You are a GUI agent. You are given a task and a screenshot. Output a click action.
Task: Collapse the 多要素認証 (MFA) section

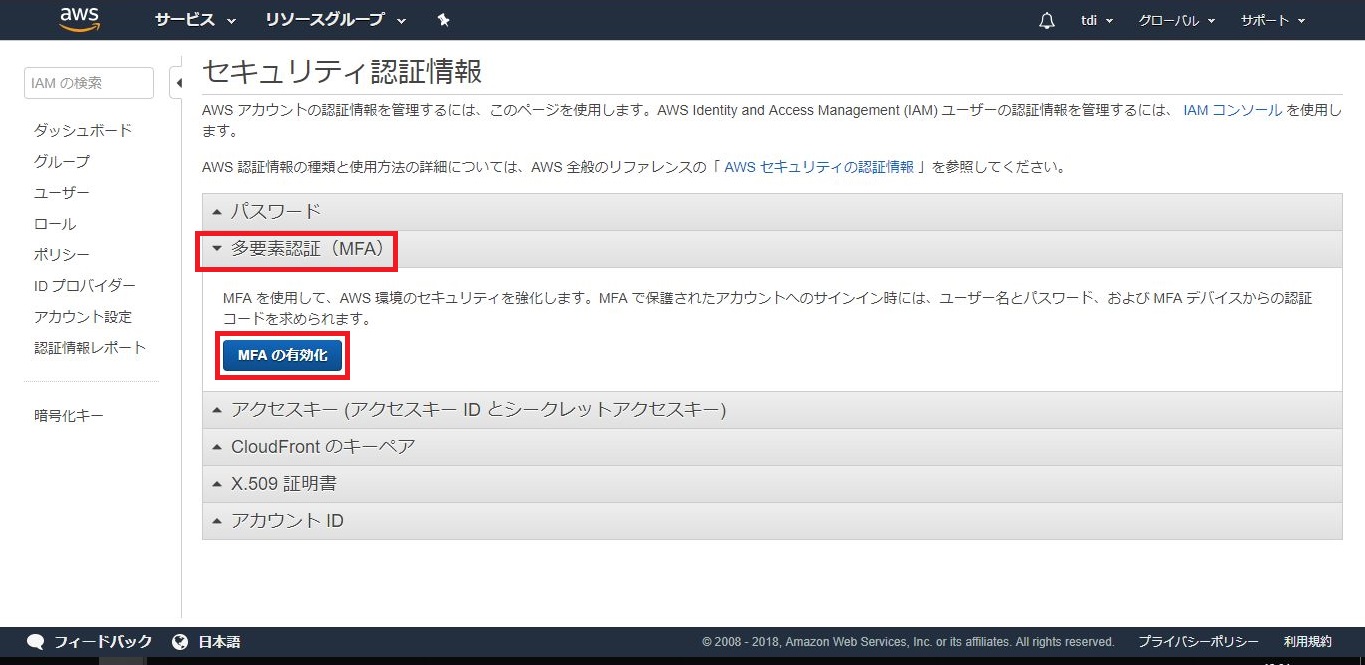click(297, 249)
